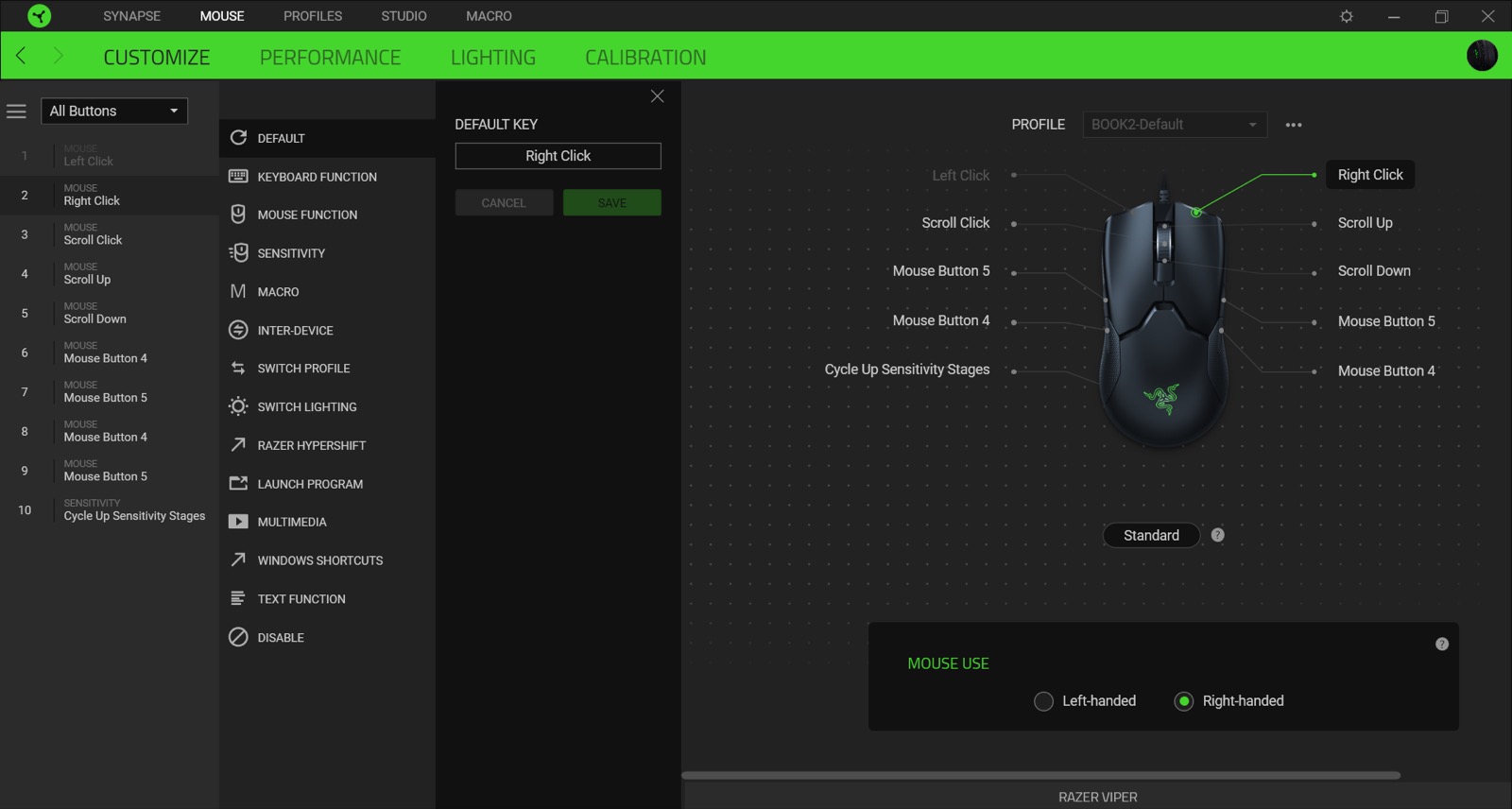Image resolution: width=1512 pixels, height=809 pixels.
Task: Expand the All Buttons dropdown
Action: click(x=114, y=112)
